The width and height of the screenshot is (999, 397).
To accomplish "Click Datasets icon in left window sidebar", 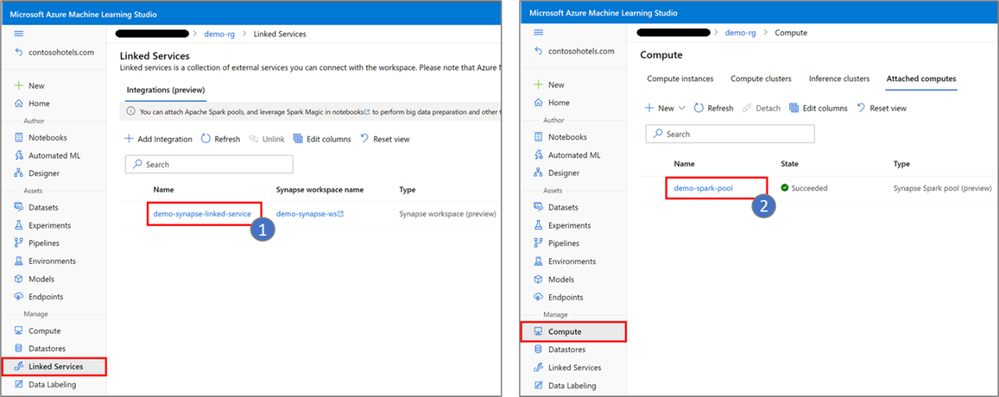I will pos(18,207).
